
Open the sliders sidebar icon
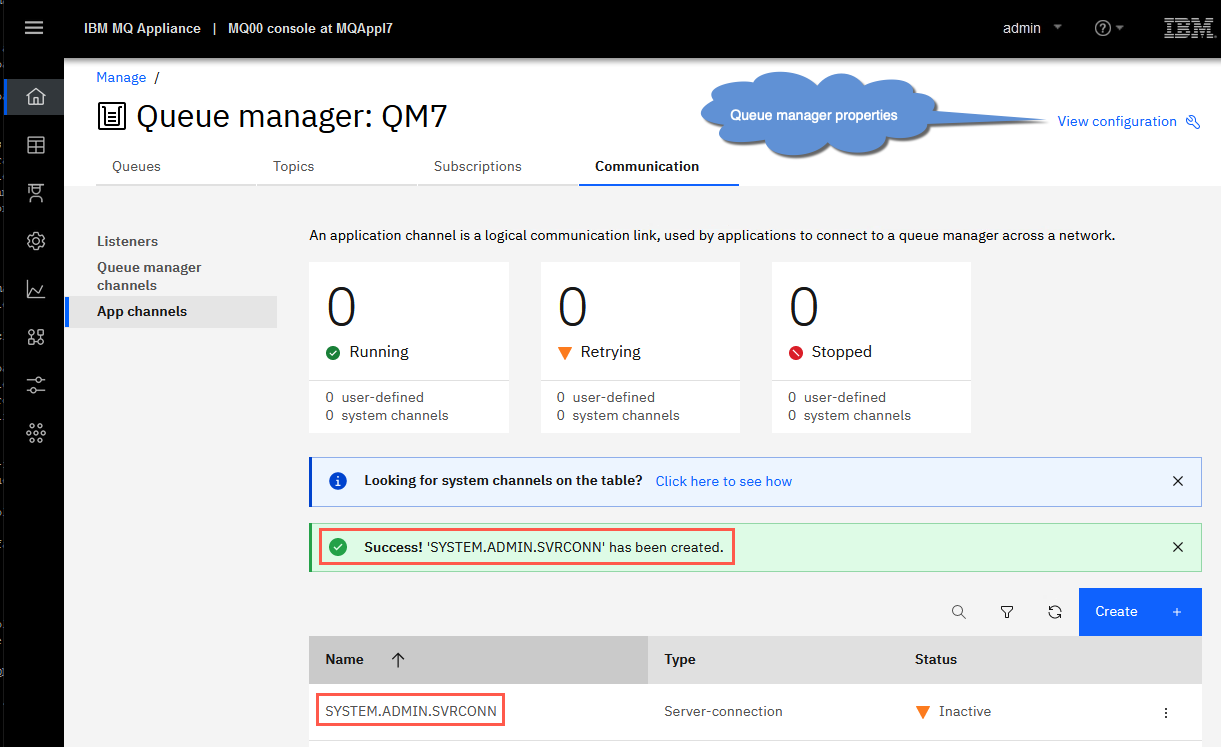(36, 385)
